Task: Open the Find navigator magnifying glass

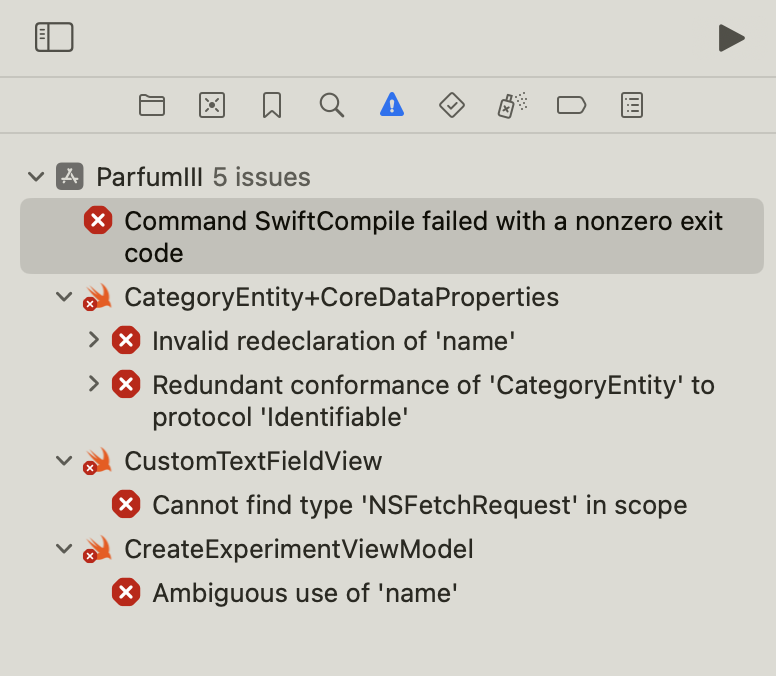Action: [332, 105]
